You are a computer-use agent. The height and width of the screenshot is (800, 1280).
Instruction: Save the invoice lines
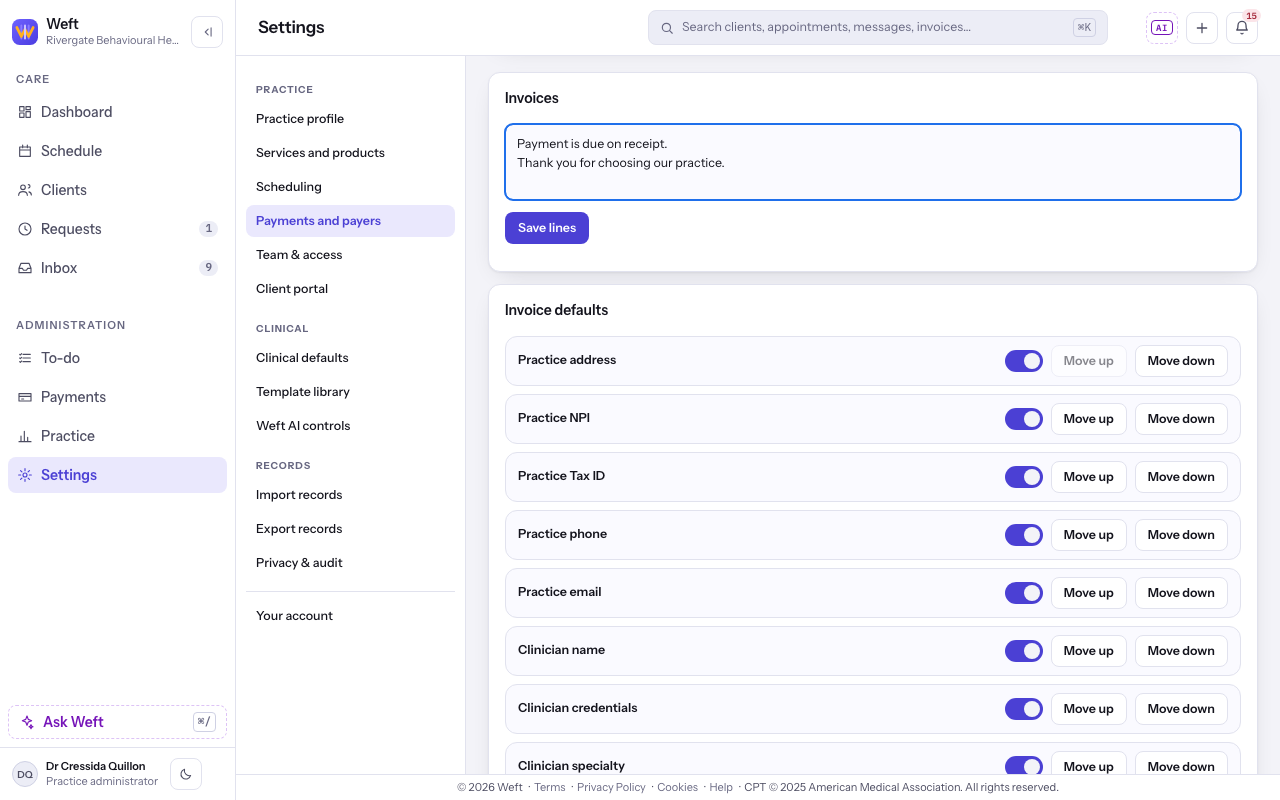tap(547, 228)
